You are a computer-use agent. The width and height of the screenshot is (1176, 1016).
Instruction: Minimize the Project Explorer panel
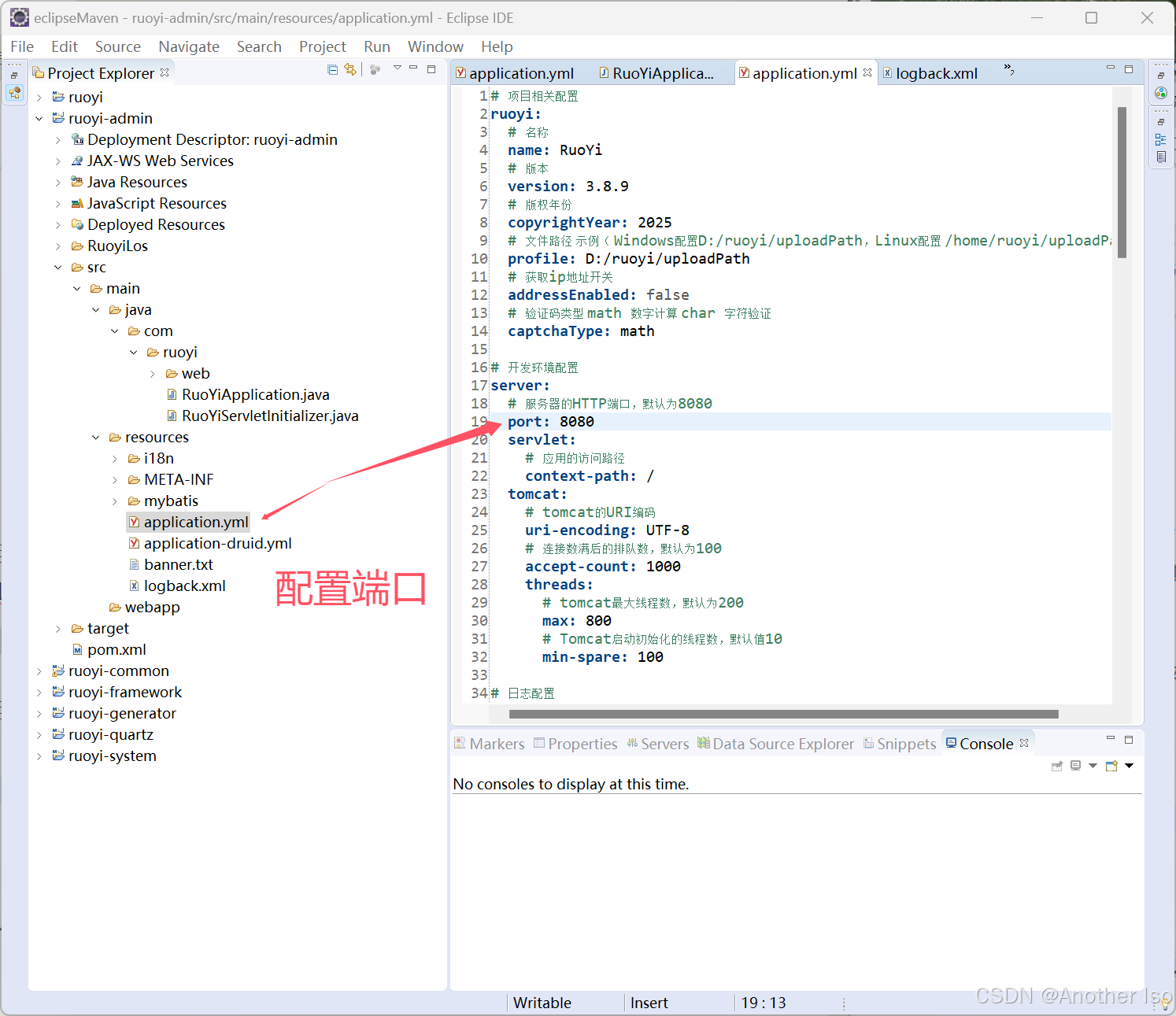click(x=413, y=68)
